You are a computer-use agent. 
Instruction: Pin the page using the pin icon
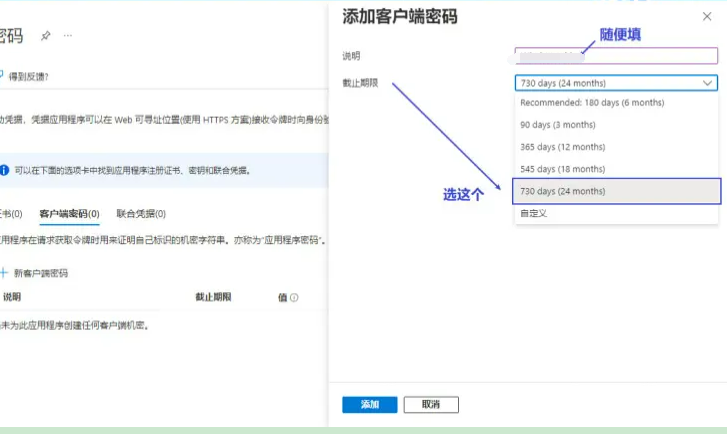pos(45,36)
